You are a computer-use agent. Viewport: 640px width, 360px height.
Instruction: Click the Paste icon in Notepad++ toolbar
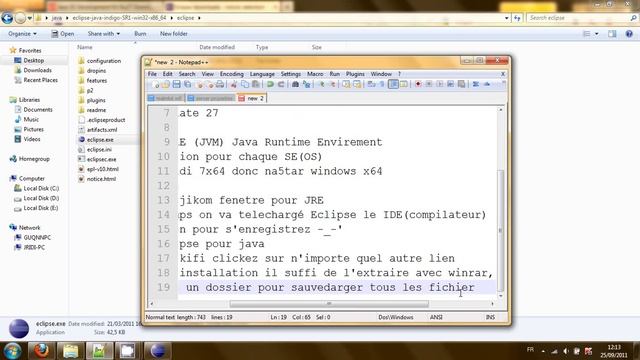pyautogui.click(x=256, y=84)
